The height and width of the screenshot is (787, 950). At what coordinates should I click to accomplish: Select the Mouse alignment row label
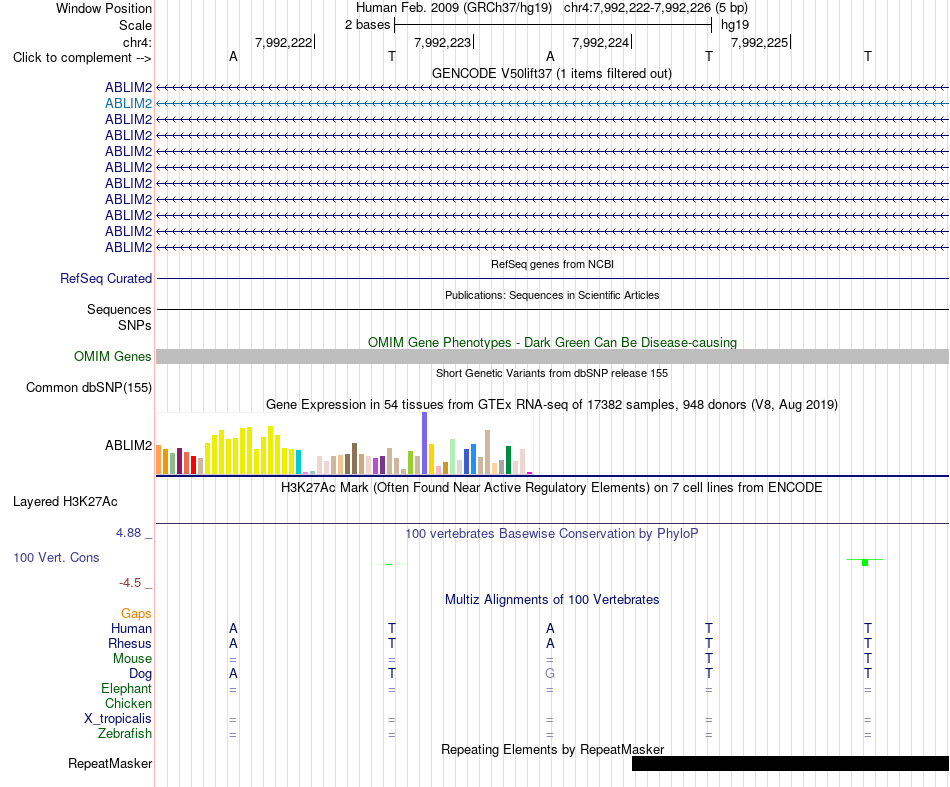coord(132,659)
